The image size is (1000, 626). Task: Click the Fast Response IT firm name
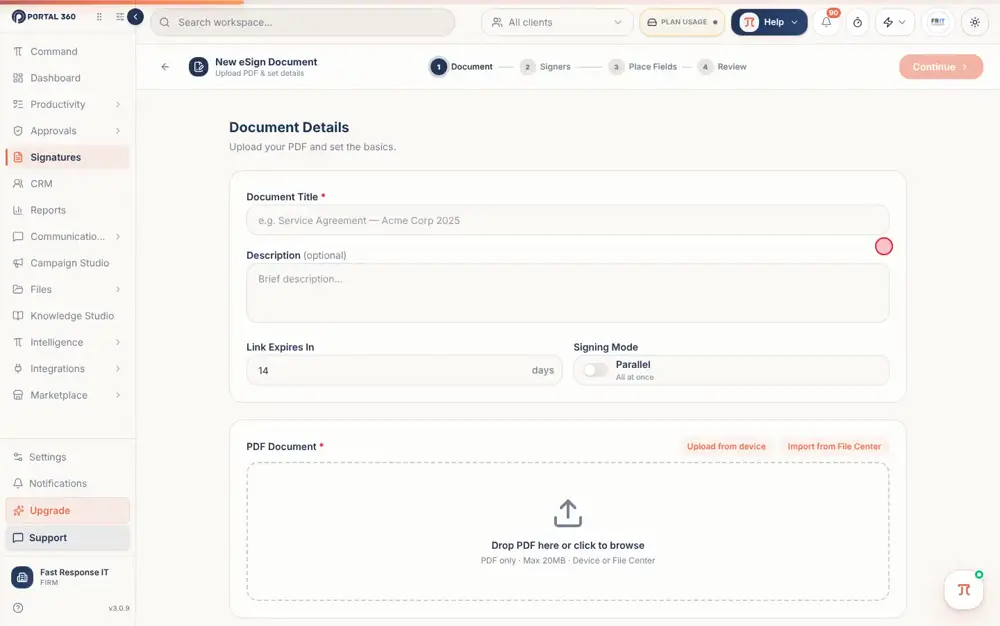74,572
